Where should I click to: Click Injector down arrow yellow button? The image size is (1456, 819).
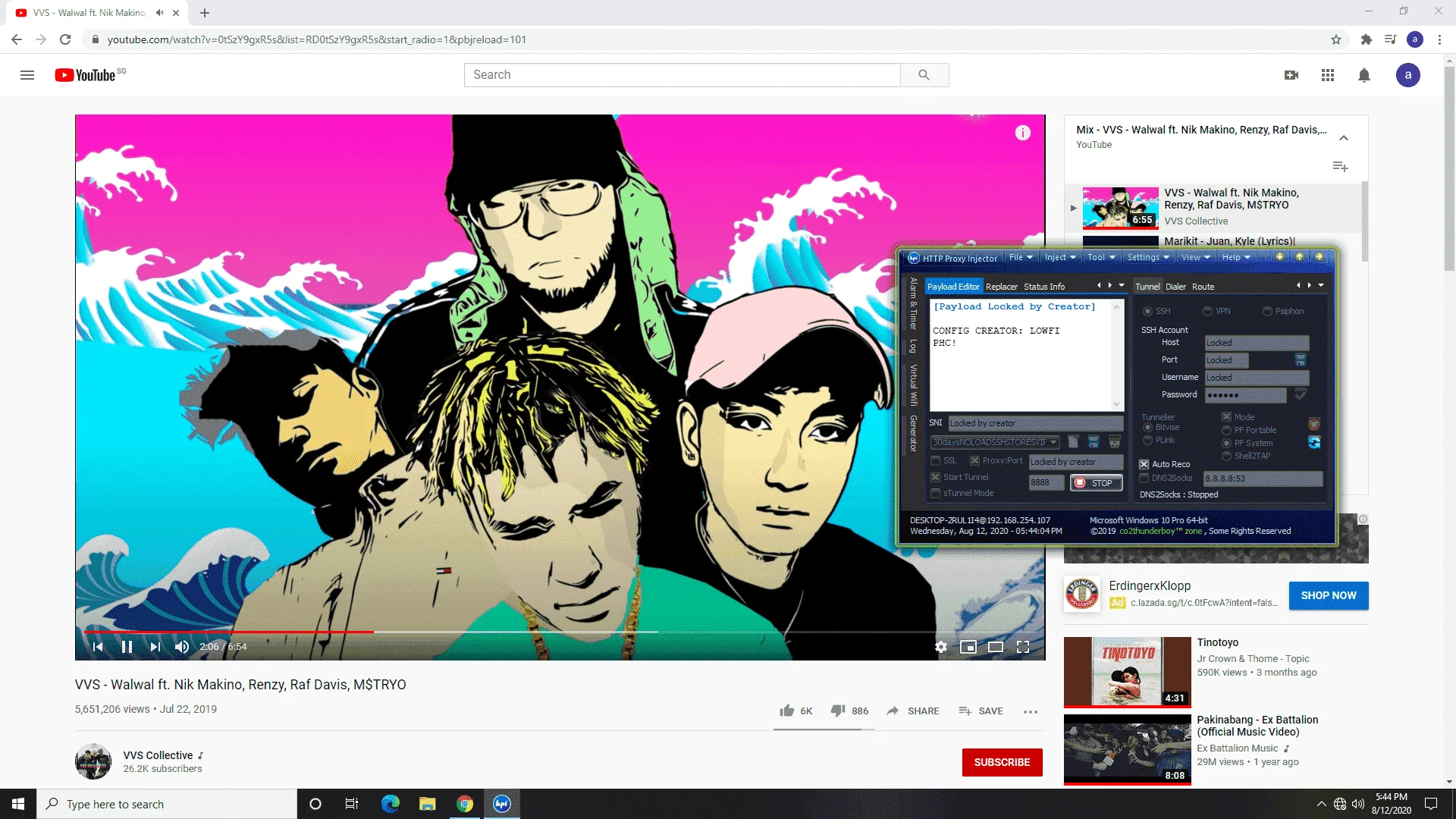click(x=1280, y=257)
